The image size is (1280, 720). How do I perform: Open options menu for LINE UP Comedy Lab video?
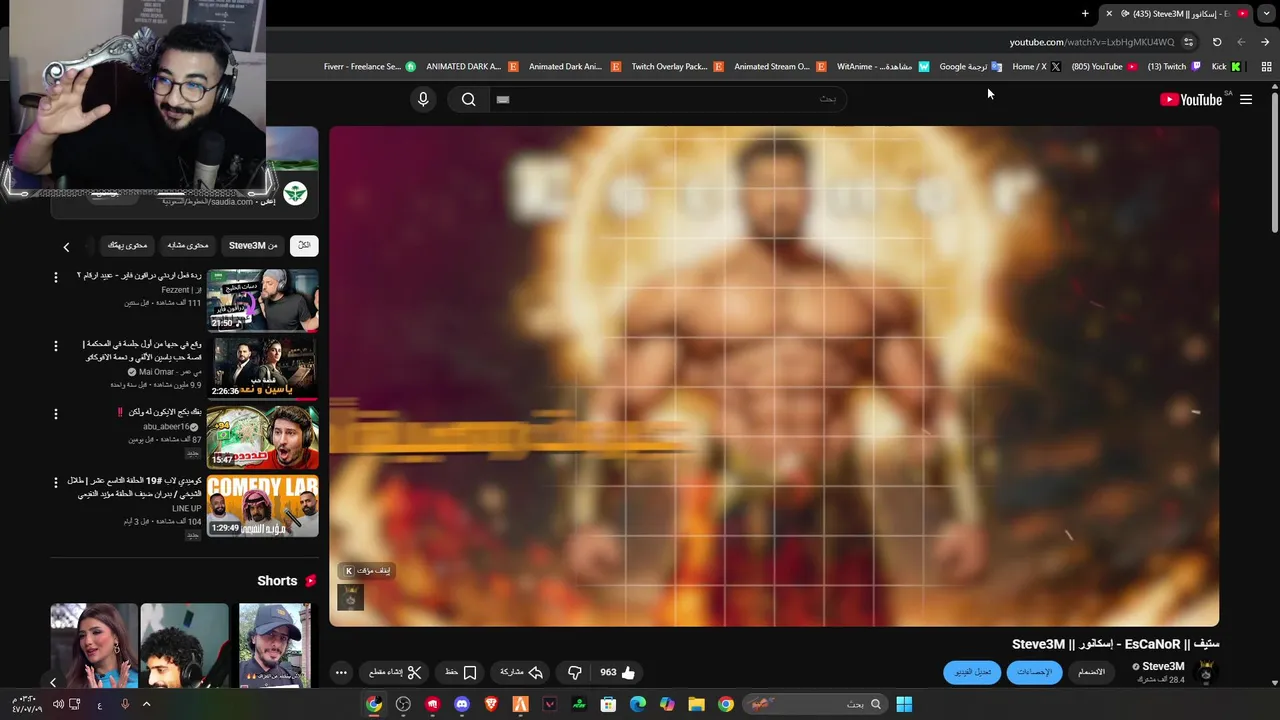pyautogui.click(x=56, y=482)
